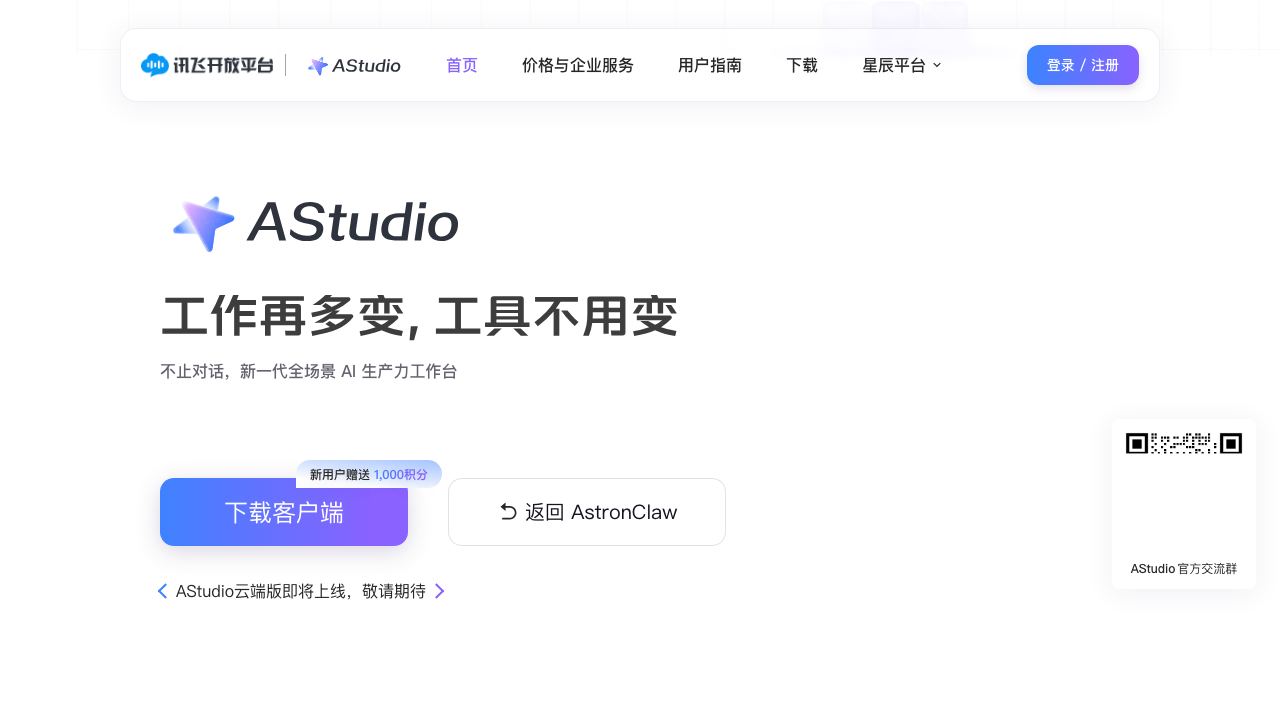Click the next announcement right chevron
This screenshot has height=720, width=1280.
[439, 591]
